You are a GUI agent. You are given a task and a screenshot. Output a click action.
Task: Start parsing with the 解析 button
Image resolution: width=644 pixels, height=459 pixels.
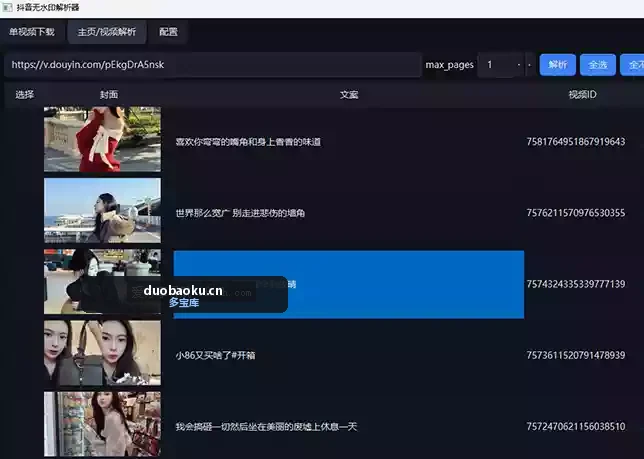click(557, 65)
